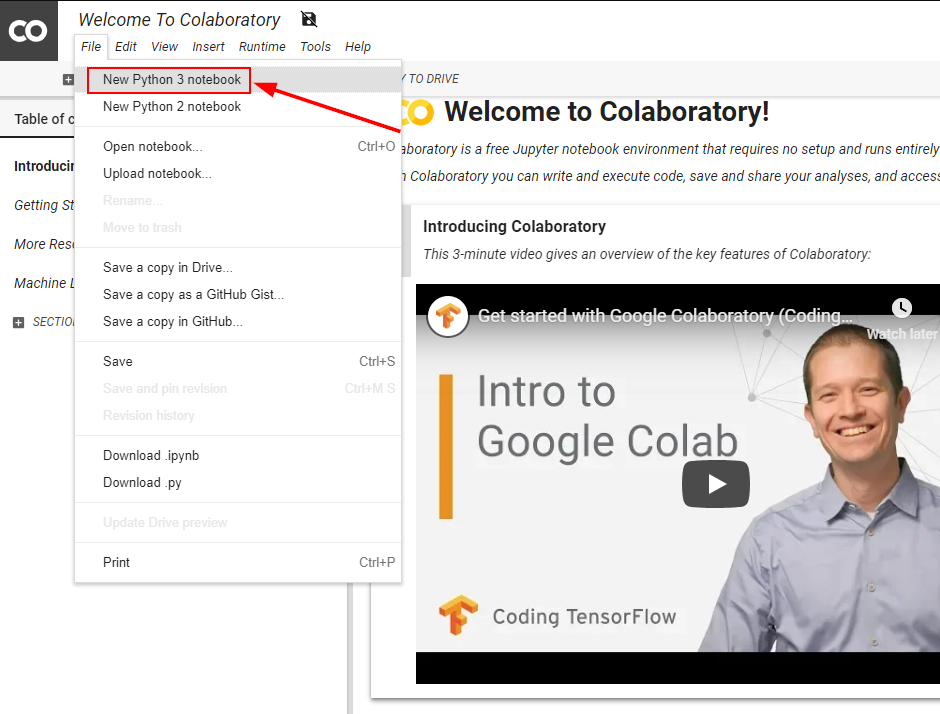Click Download .ipynb option
940x714 pixels.
[151, 456]
